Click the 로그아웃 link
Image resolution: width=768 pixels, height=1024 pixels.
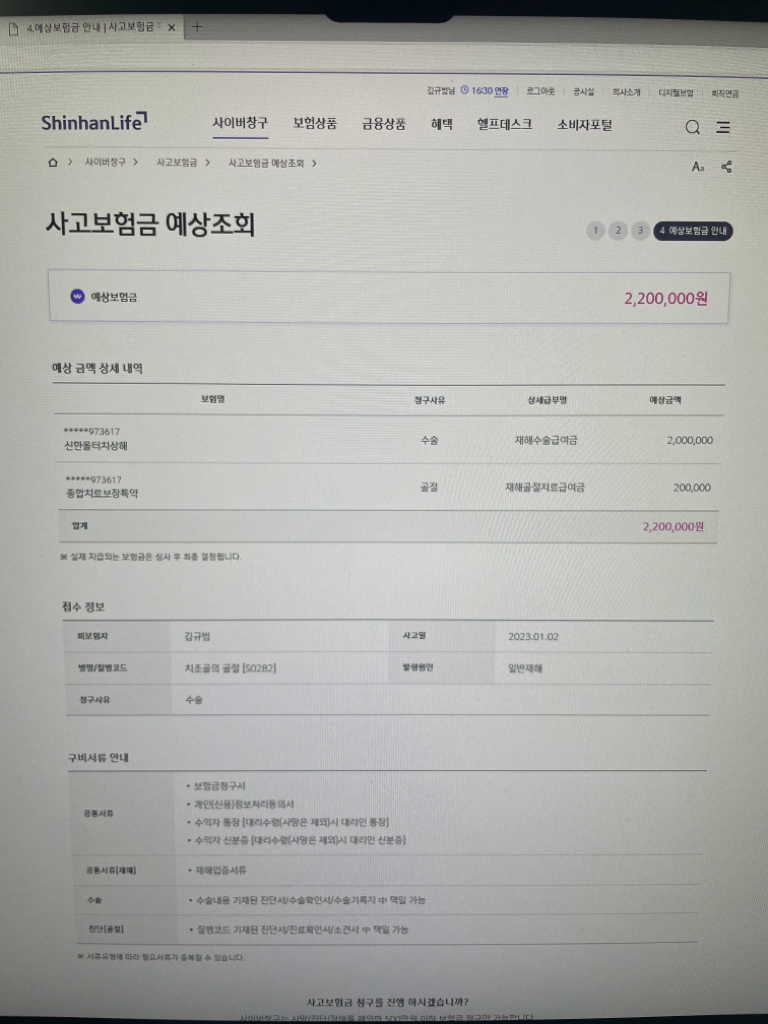point(540,91)
